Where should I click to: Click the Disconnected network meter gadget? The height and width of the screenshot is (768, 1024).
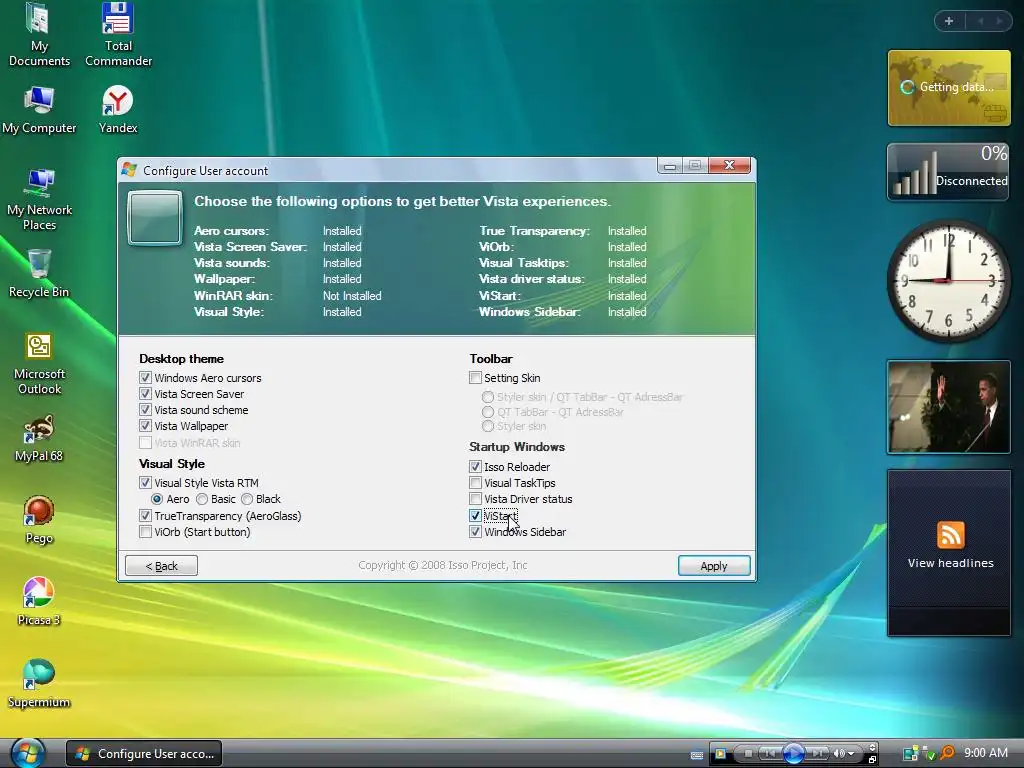[948, 171]
